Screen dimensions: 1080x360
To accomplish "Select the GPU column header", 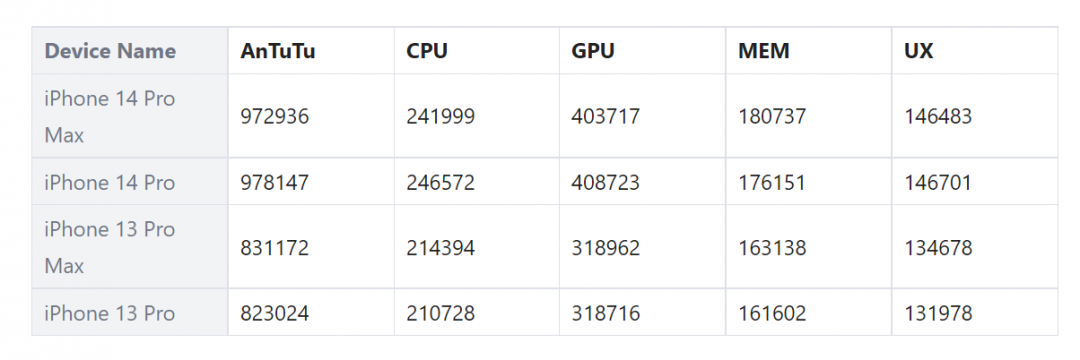I will tap(593, 51).
